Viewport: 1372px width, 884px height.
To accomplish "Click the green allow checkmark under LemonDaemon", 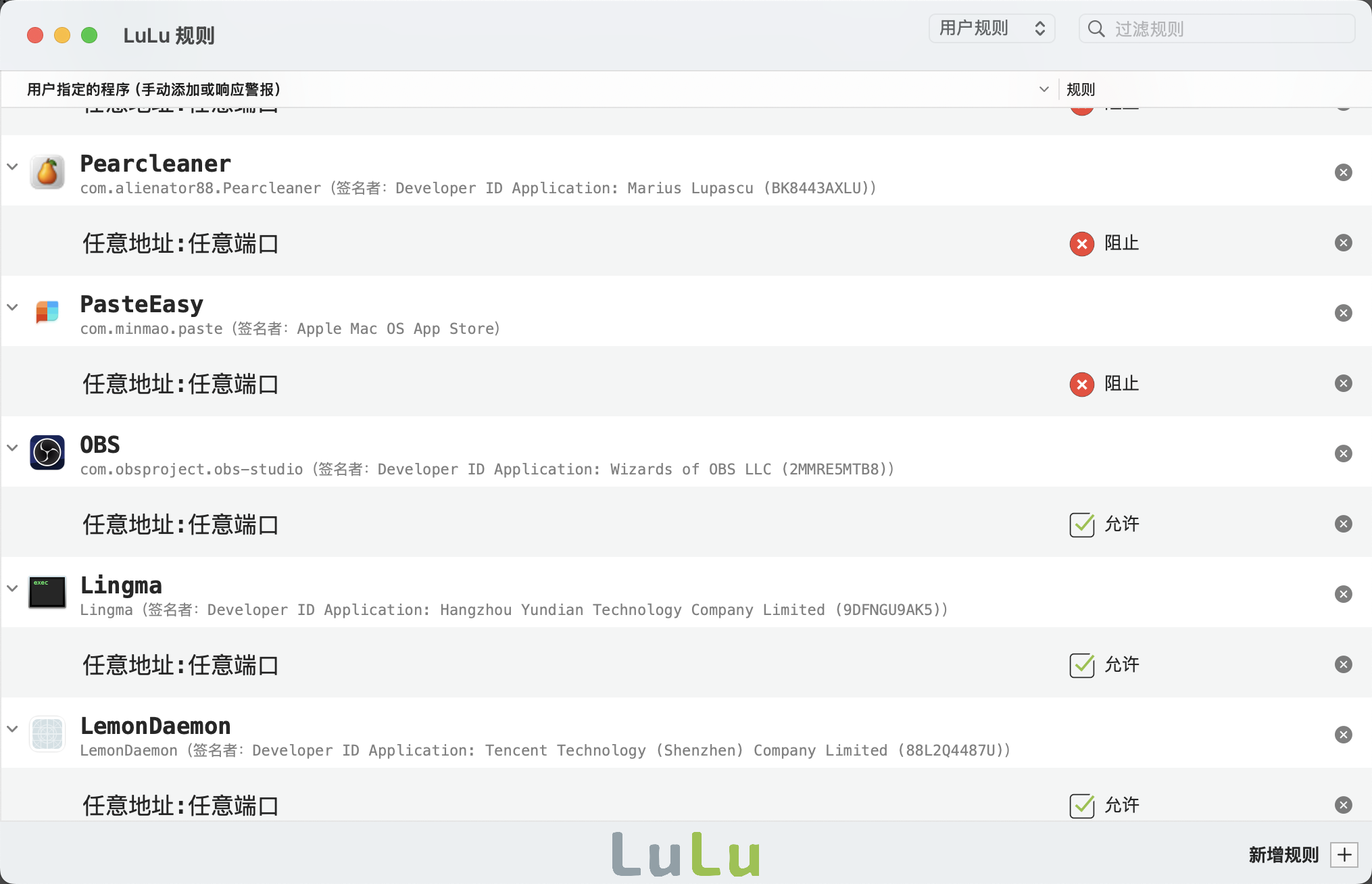I will 1082,806.
